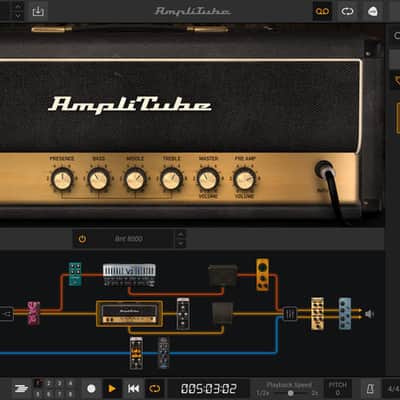Toggle the amp power bypass button

tap(82, 239)
